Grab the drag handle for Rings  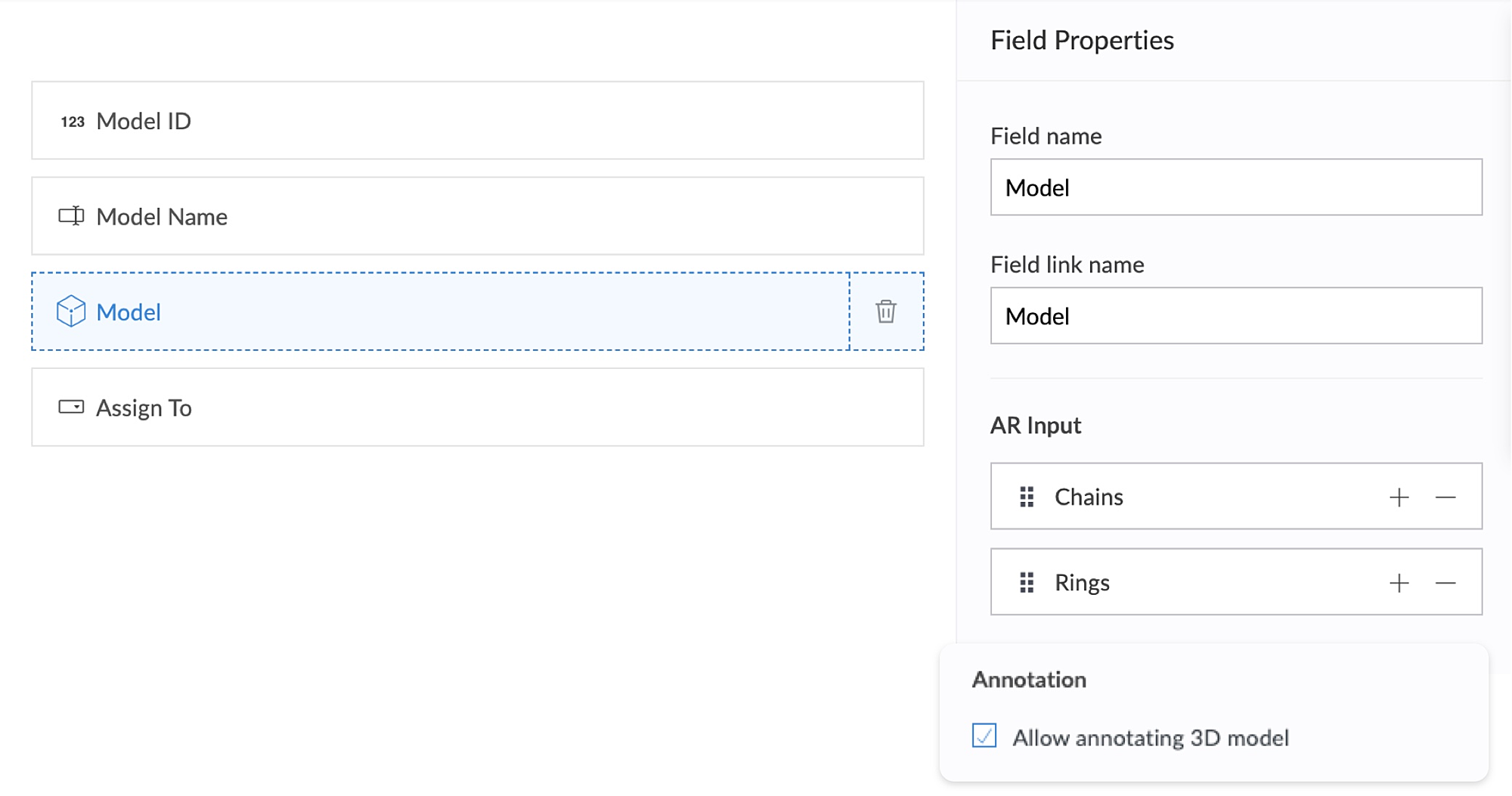tap(1027, 583)
